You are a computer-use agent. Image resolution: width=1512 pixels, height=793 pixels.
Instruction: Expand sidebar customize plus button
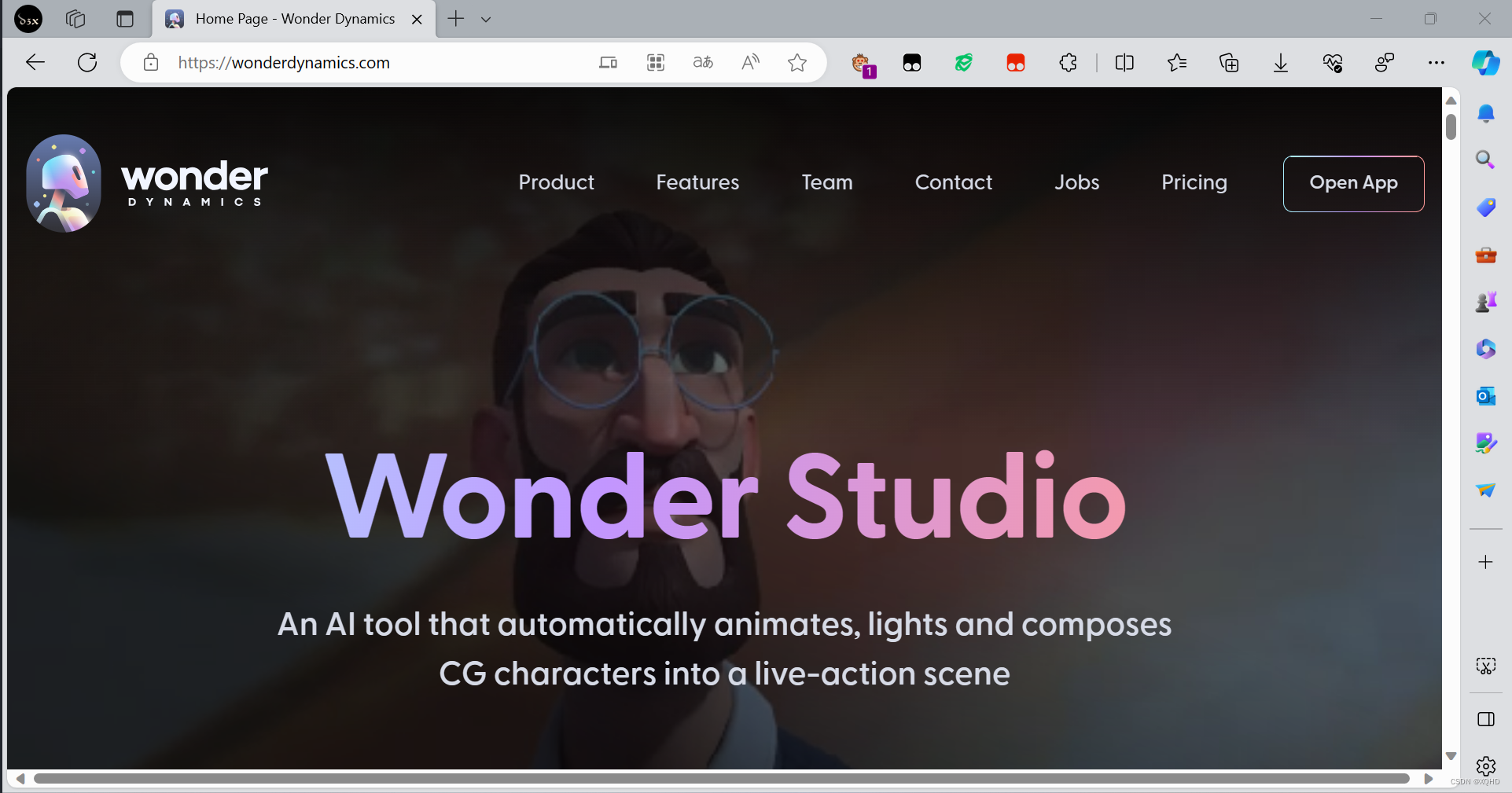pyautogui.click(x=1485, y=562)
